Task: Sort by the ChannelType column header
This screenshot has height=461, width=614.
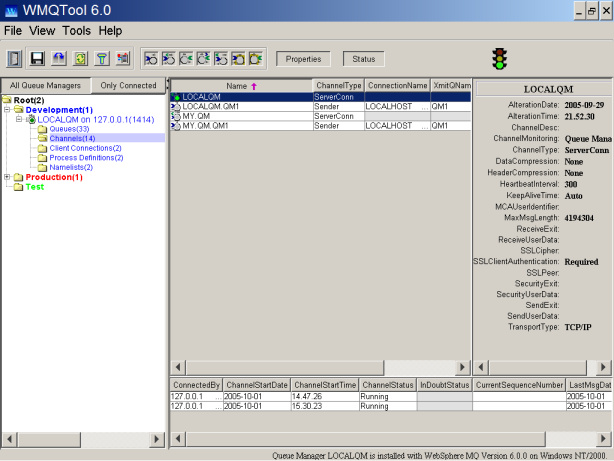Action: [x=339, y=86]
